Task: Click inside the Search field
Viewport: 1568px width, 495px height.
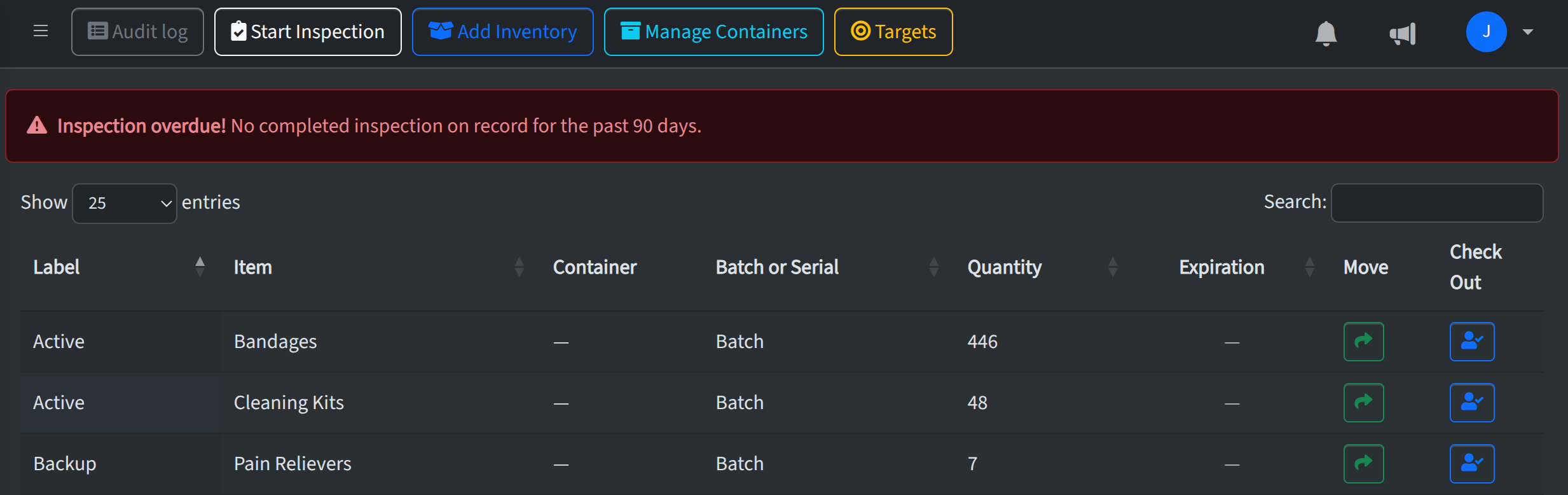Action: pyautogui.click(x=1436, y=202)
